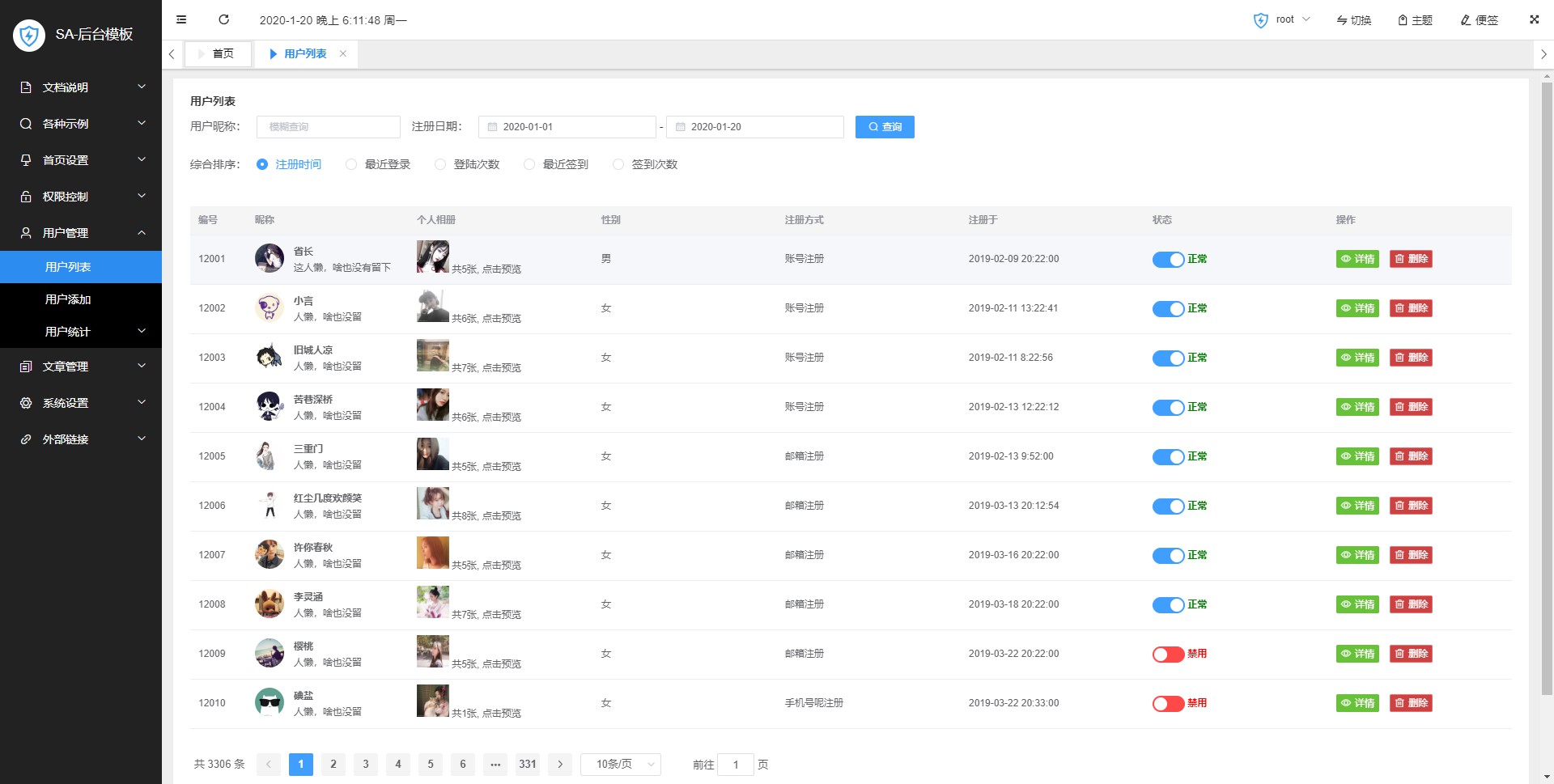Click the calendar icon for start date
The image size is (1554, 784).
[x=494, y=126]
